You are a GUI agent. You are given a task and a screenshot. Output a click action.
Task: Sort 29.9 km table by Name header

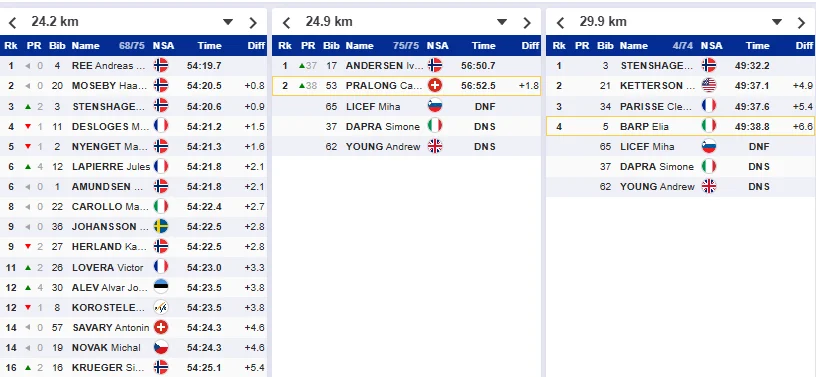click(633, 46)
